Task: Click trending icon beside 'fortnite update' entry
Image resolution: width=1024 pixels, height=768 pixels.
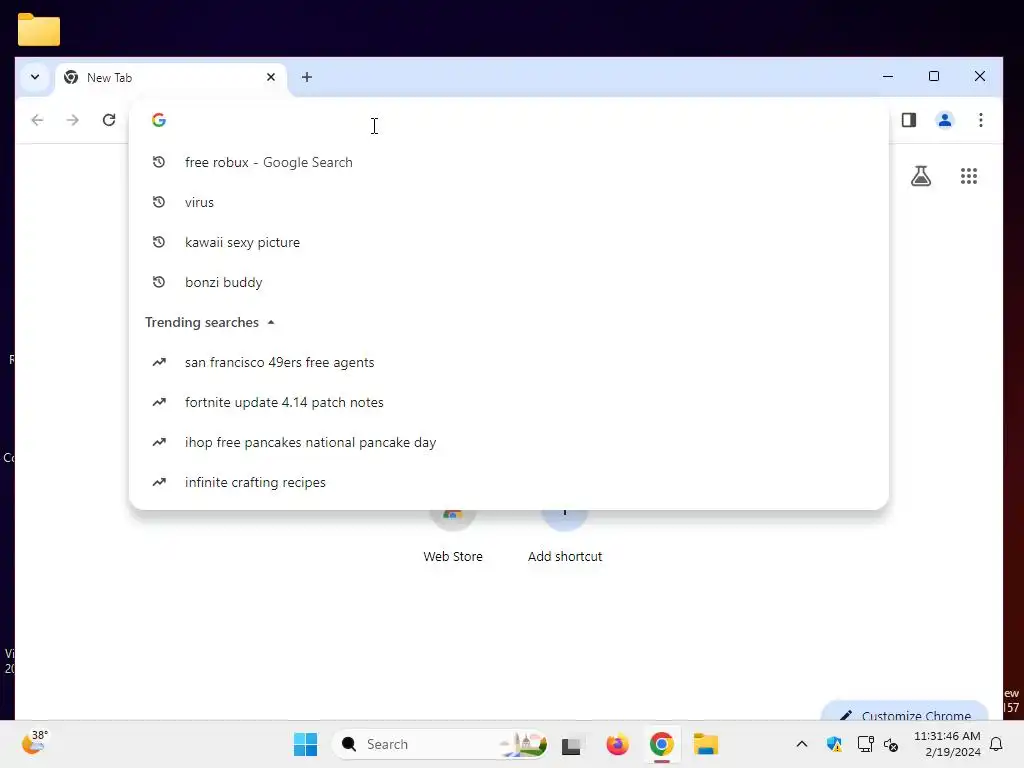Action: 159,402
